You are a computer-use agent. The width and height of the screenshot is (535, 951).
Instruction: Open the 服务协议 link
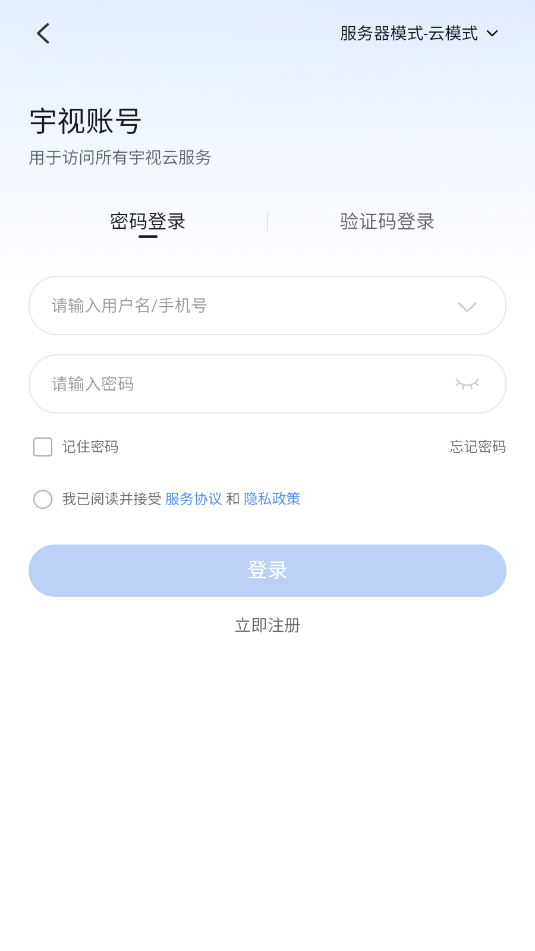click(x=193, y=499)
